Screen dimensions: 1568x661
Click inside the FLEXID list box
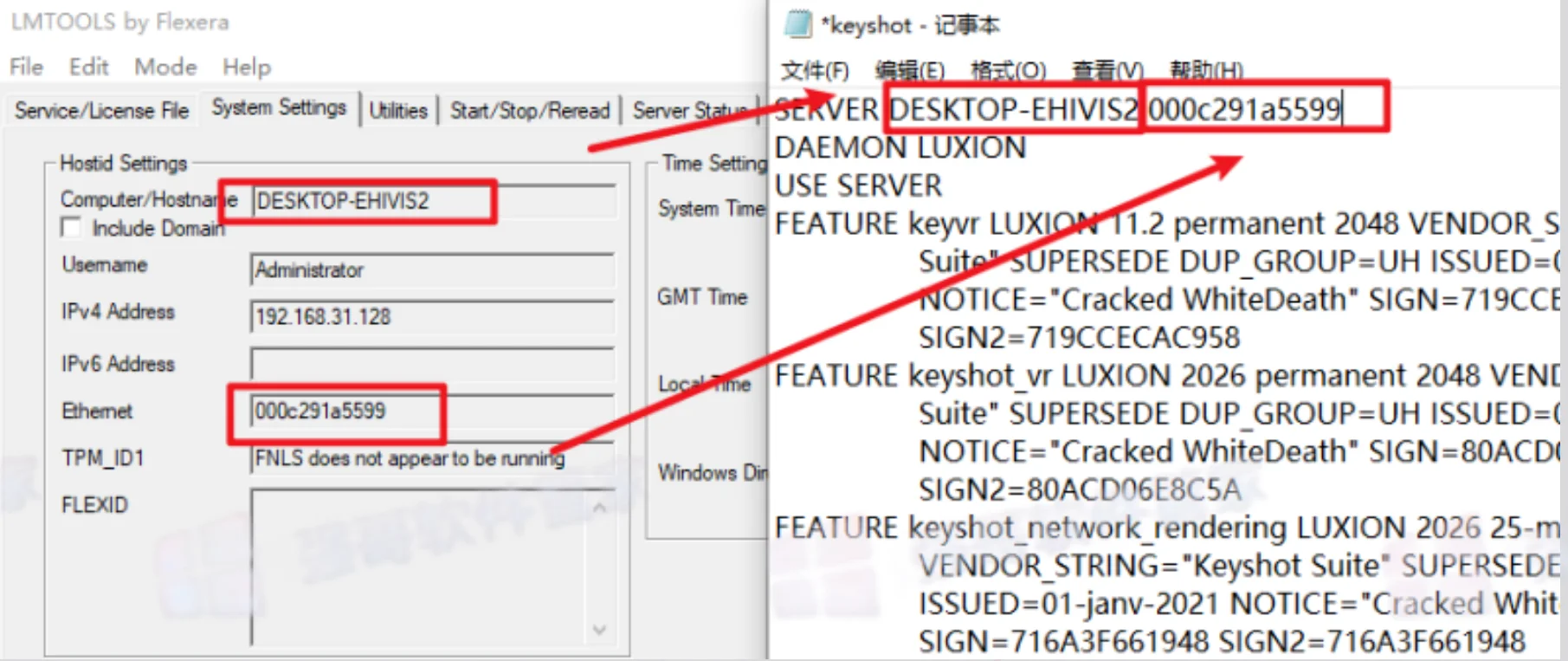[x=420, y=567]
